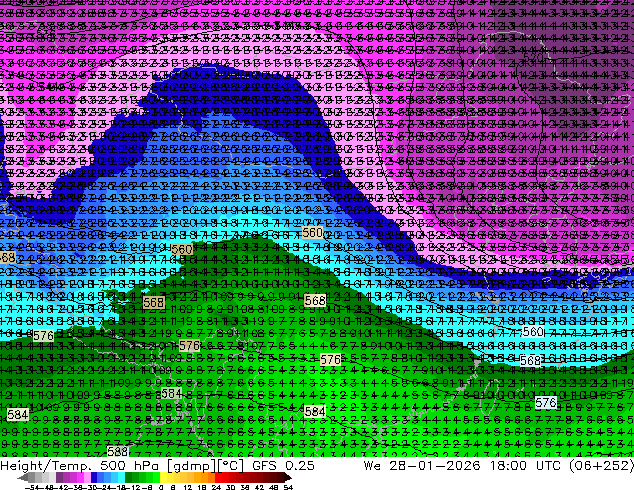Click the '[gdmp]' unit label
Viewport: 634px width, 490px height.
tap(192, 466)
